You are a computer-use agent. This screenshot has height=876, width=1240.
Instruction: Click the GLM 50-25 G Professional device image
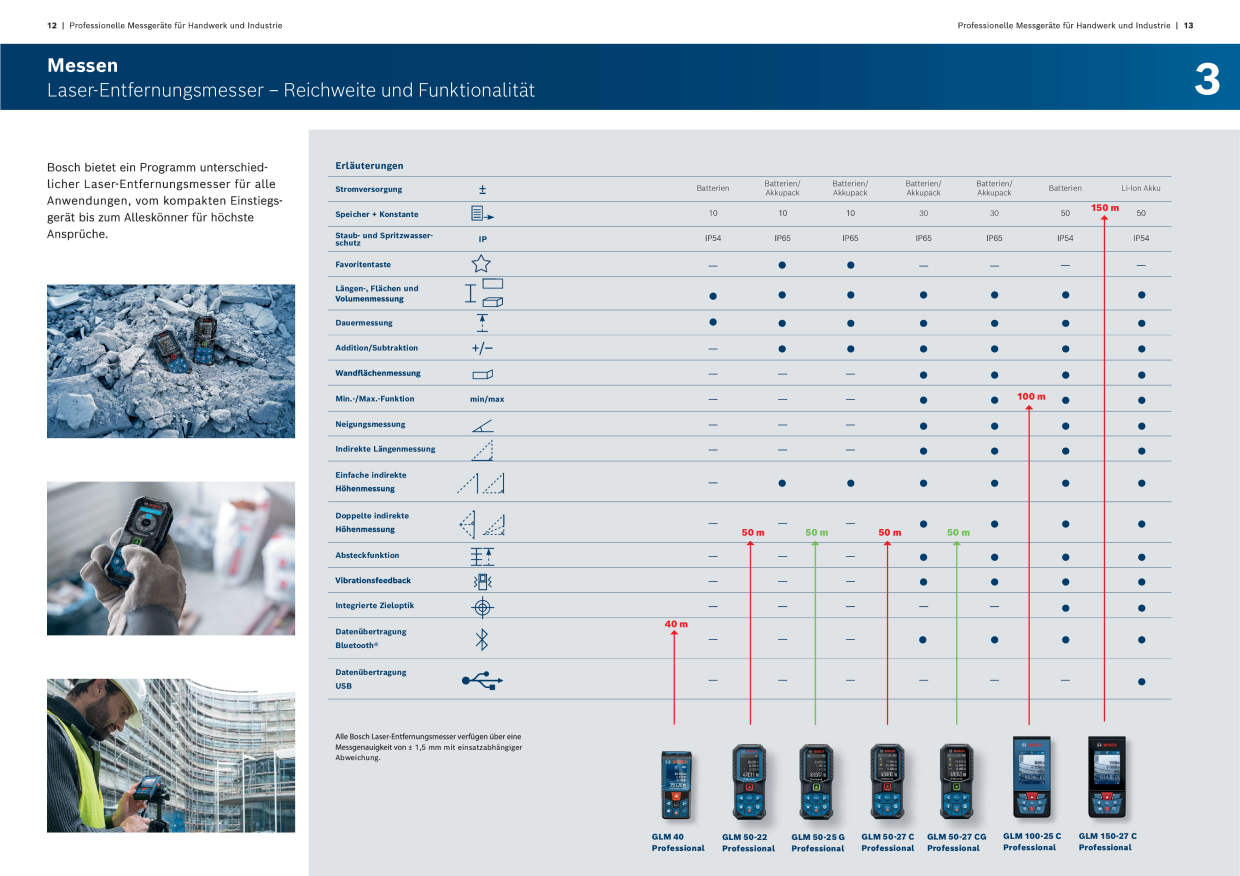pos(816,782)
